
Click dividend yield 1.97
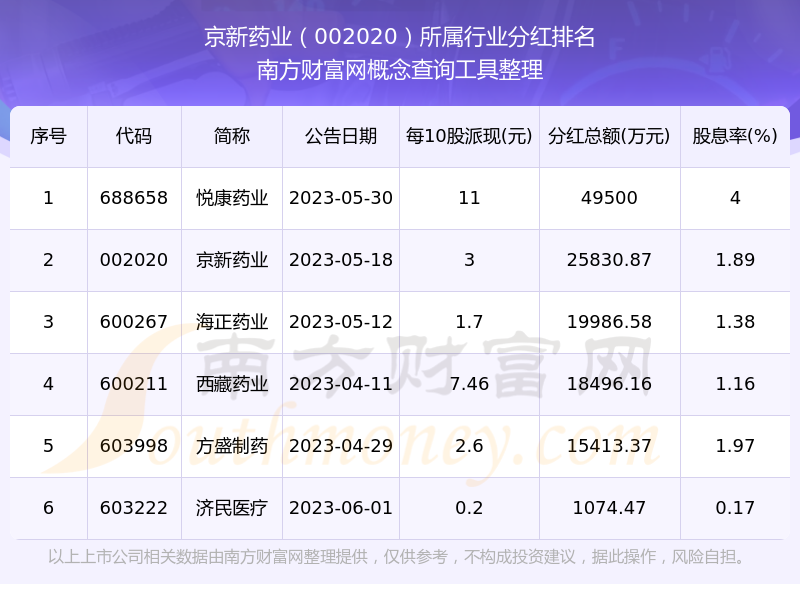(x=735, y=446)
